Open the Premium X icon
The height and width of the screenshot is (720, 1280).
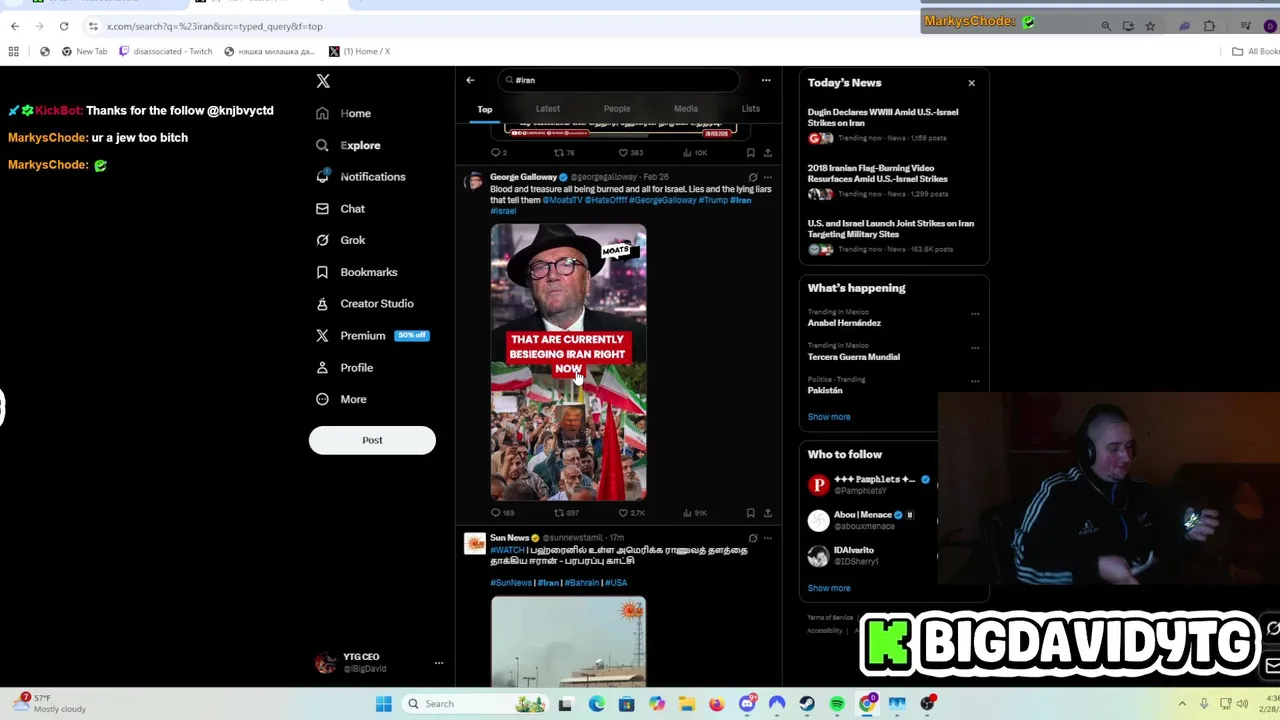coord(322,335)
